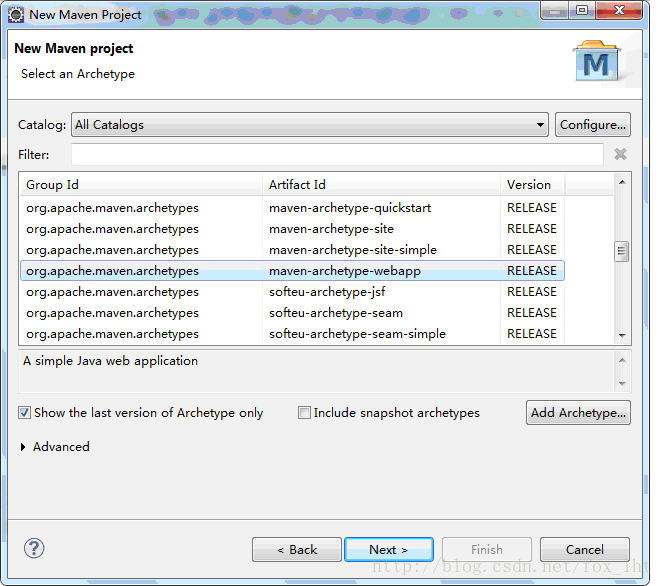664x586 pixels.
Task: Click the help question mark icon
Action: [34, 548]
